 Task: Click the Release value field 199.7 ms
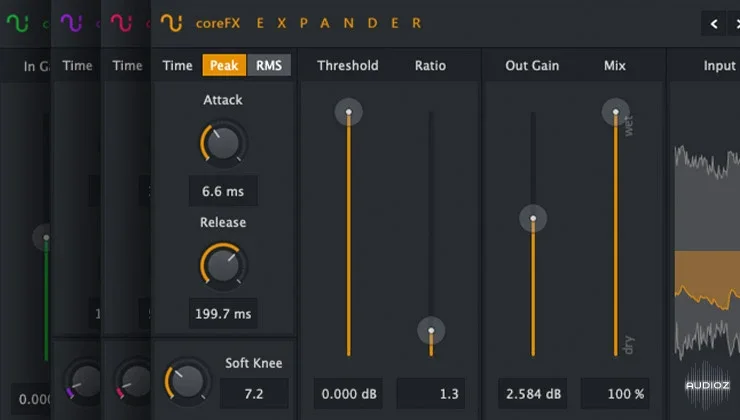click(x=223, y=313)
